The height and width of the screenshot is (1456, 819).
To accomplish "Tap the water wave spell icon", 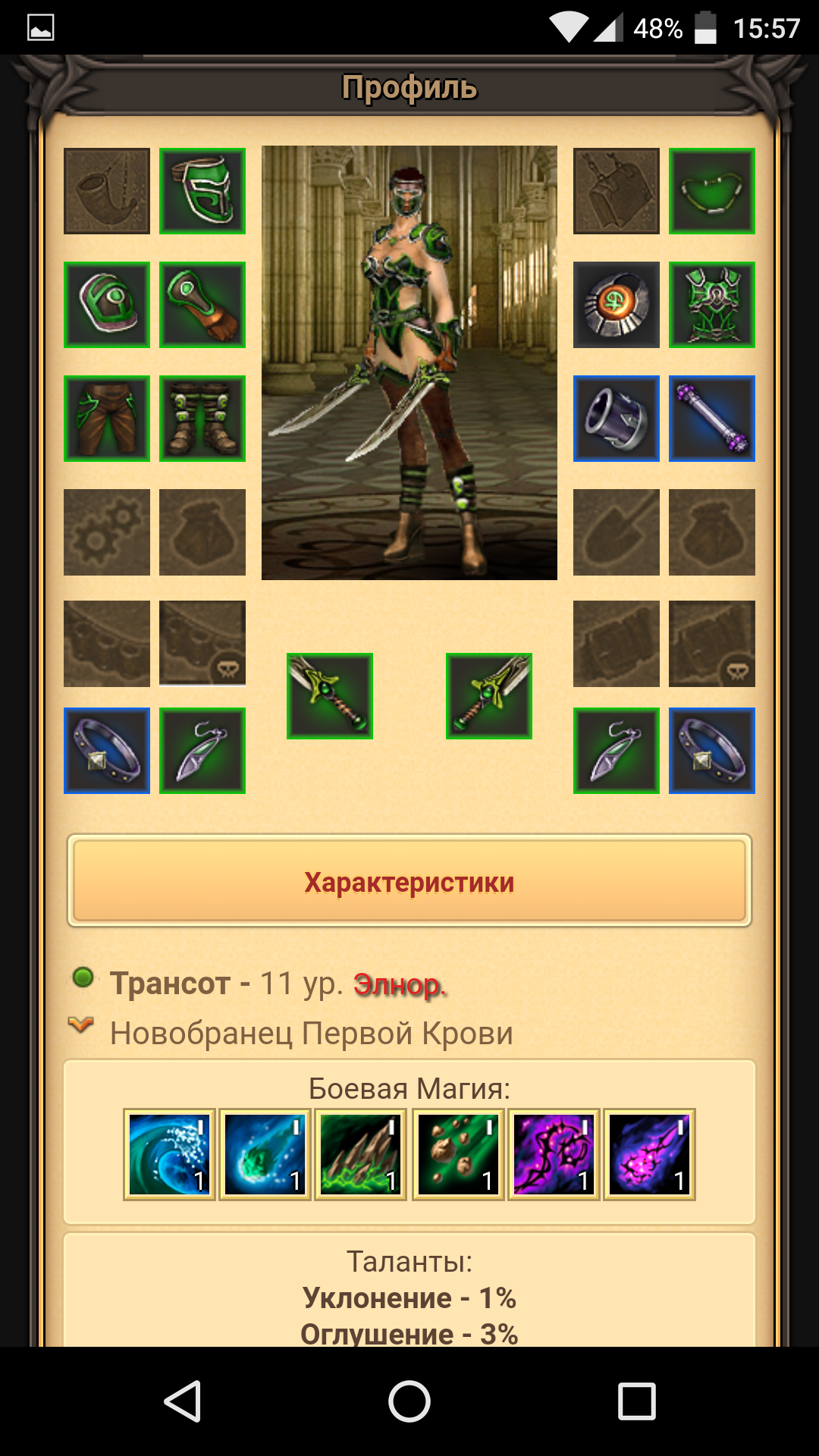I will [x=170, y=1154].
